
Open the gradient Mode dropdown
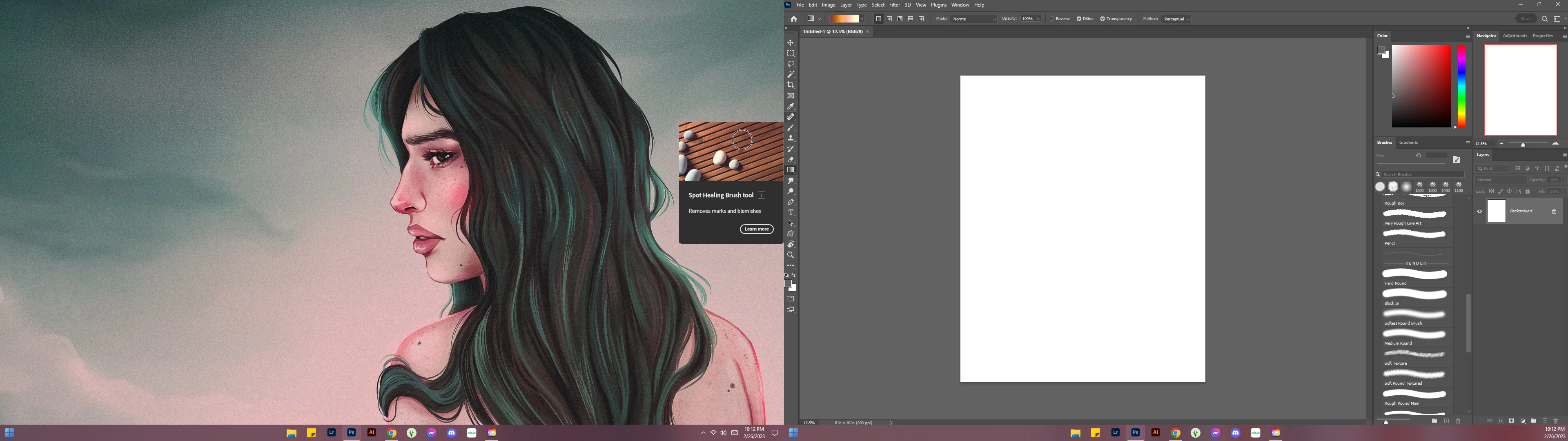974,19
